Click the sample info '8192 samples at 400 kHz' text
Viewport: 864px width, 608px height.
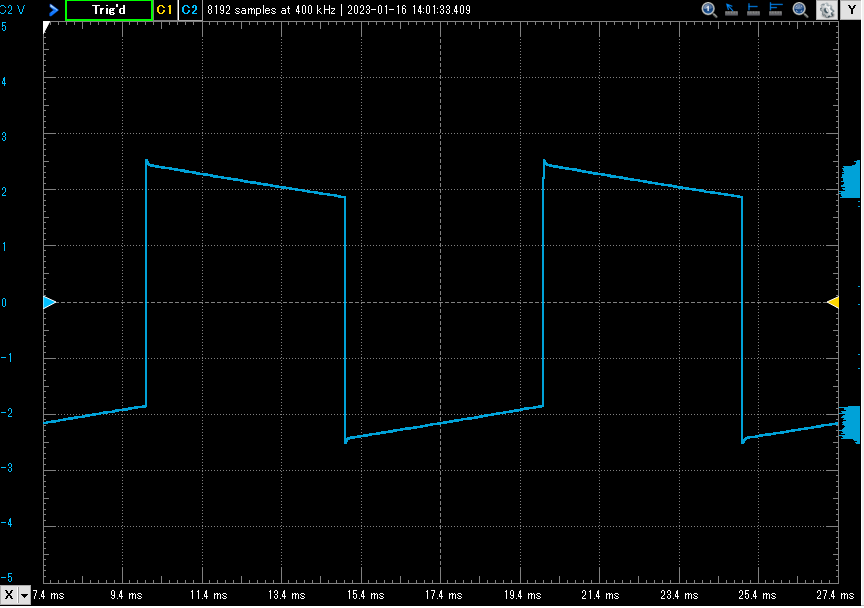(271, 10)
